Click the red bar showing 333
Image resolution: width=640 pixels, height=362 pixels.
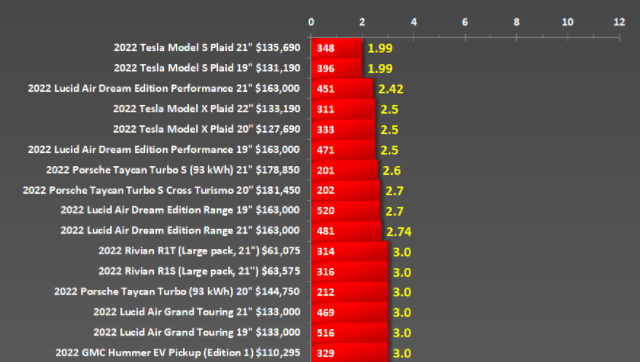click(343, 130)
